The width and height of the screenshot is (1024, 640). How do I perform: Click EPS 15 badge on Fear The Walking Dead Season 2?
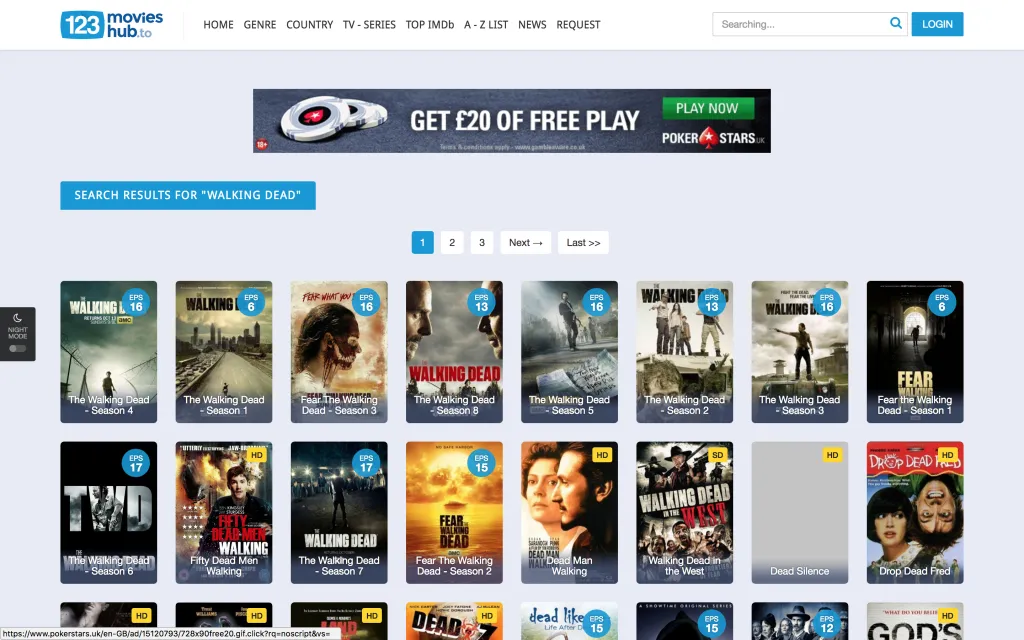[481, 463]
